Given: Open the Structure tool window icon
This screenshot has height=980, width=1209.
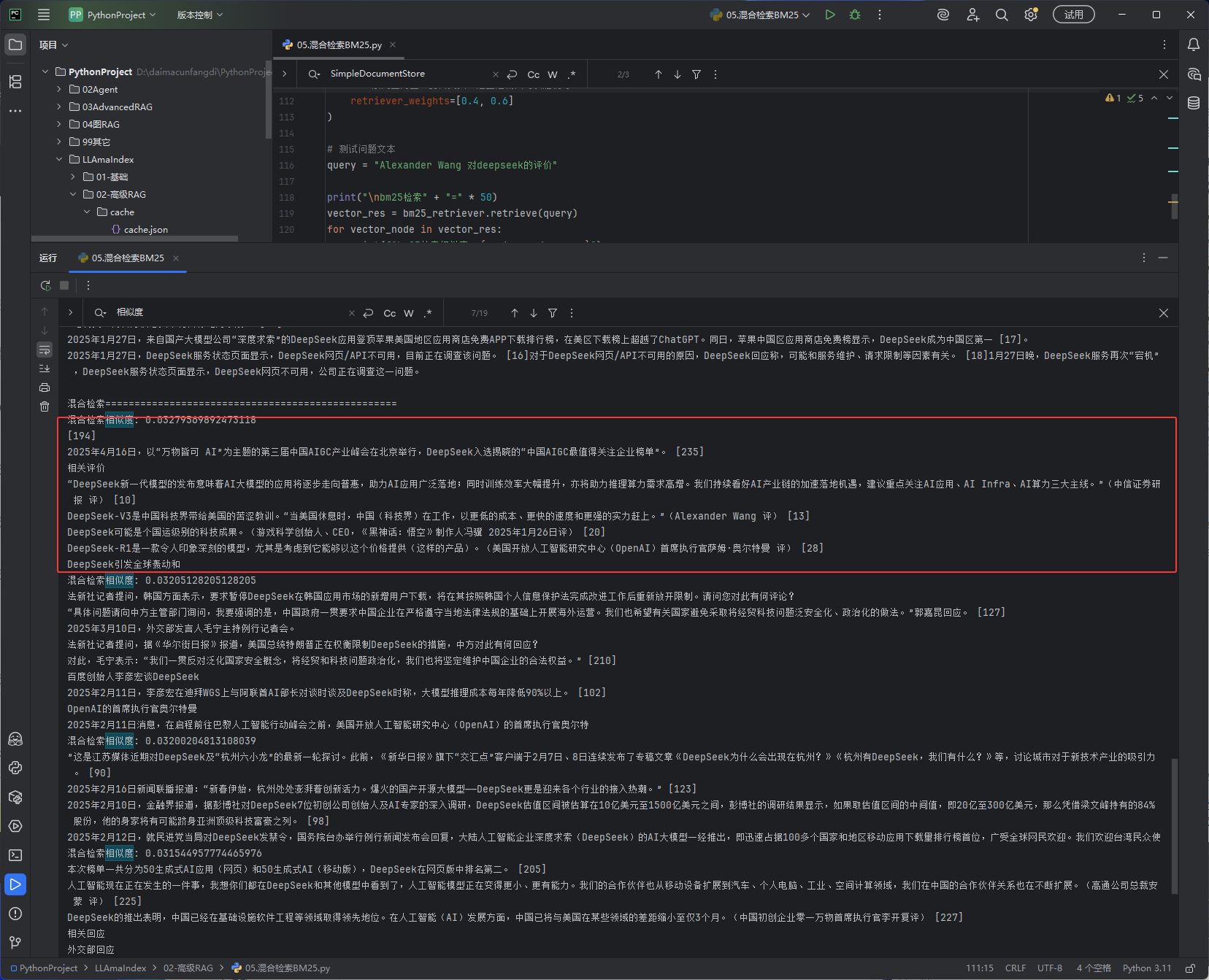Looking at the screenshot, I should point(15,82).
